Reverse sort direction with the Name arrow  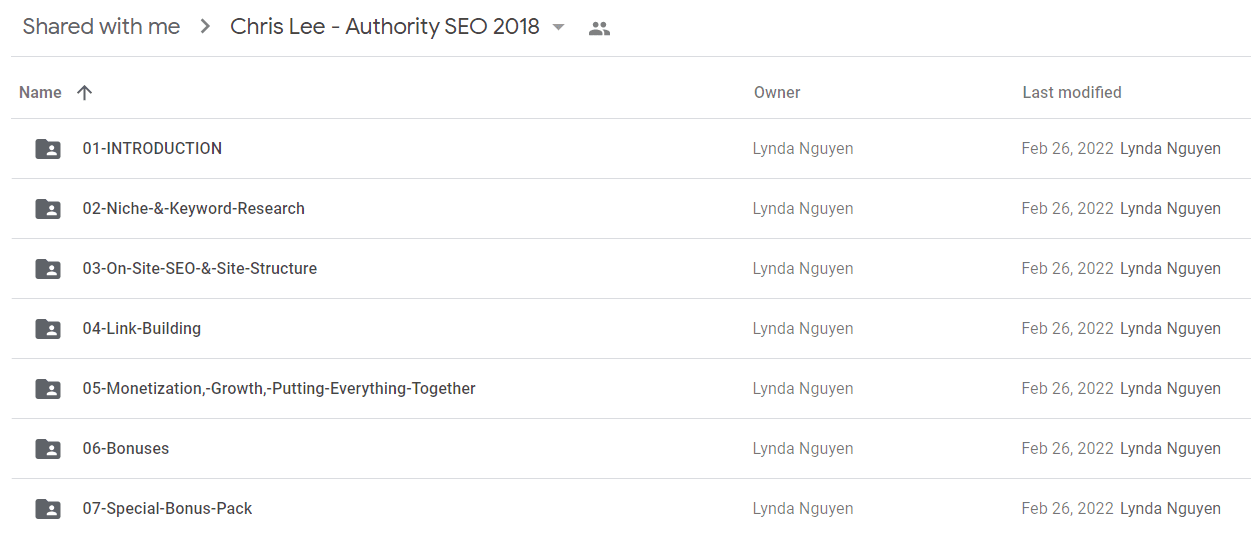click(84, 92)
